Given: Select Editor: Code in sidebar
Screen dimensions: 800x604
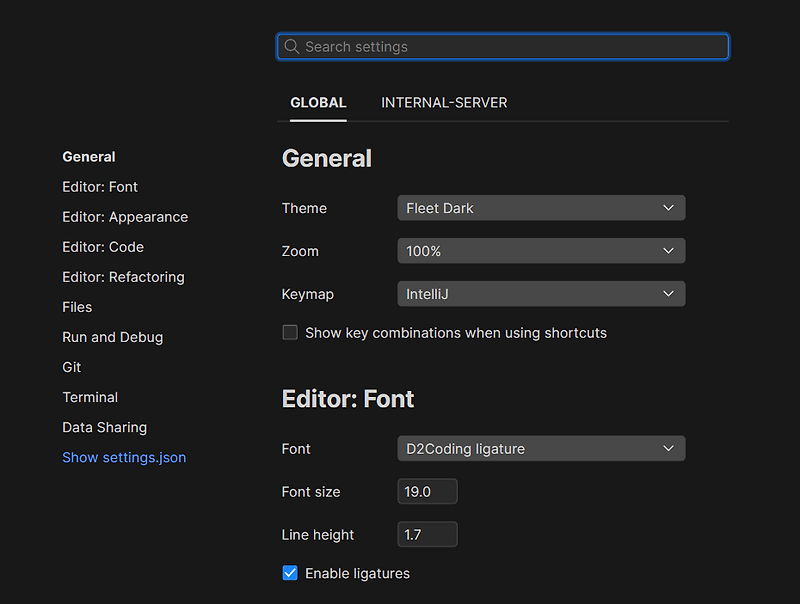Looking at the screenshot, I should click(103, 247).
